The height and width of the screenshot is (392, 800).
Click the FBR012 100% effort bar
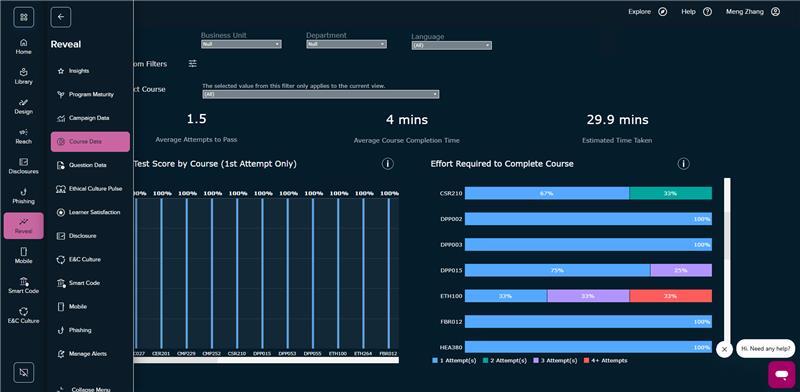(x=588, y=322)
